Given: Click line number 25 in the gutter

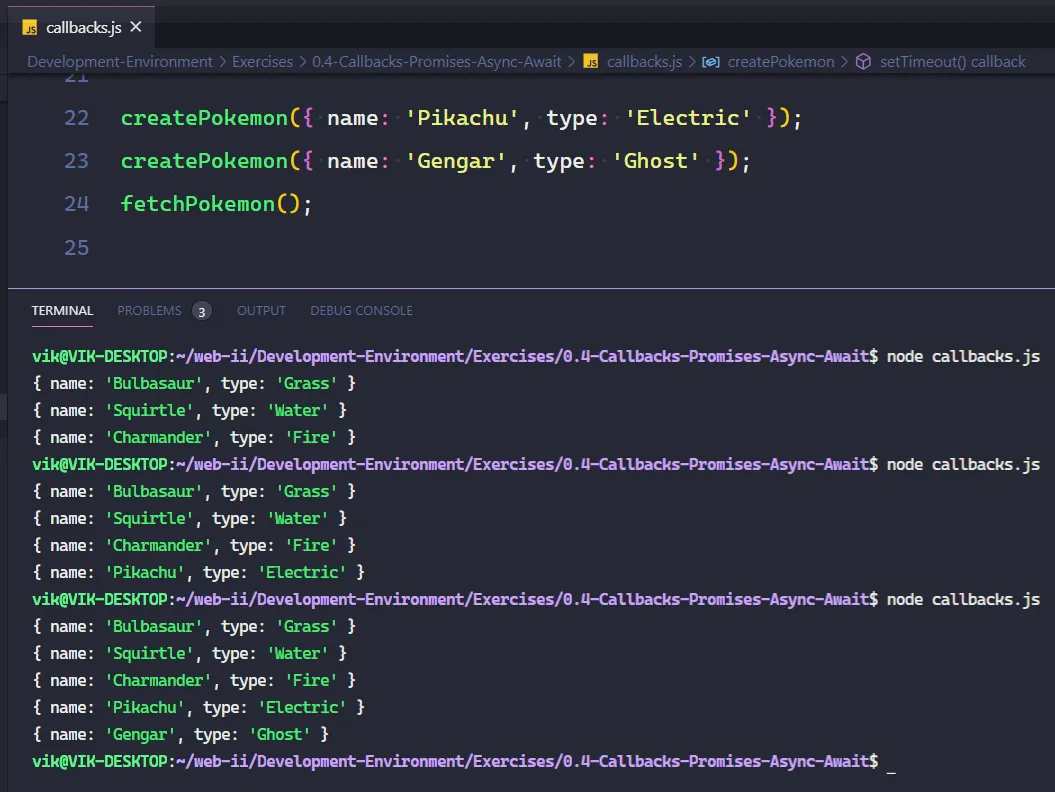Looking at the screenshot, I should 77,248.
